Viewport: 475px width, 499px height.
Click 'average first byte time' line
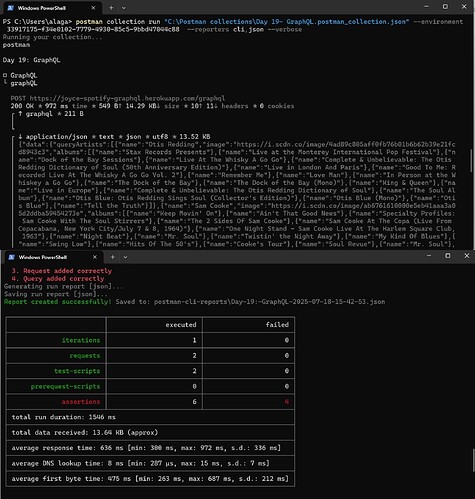[x=150, y=479]
